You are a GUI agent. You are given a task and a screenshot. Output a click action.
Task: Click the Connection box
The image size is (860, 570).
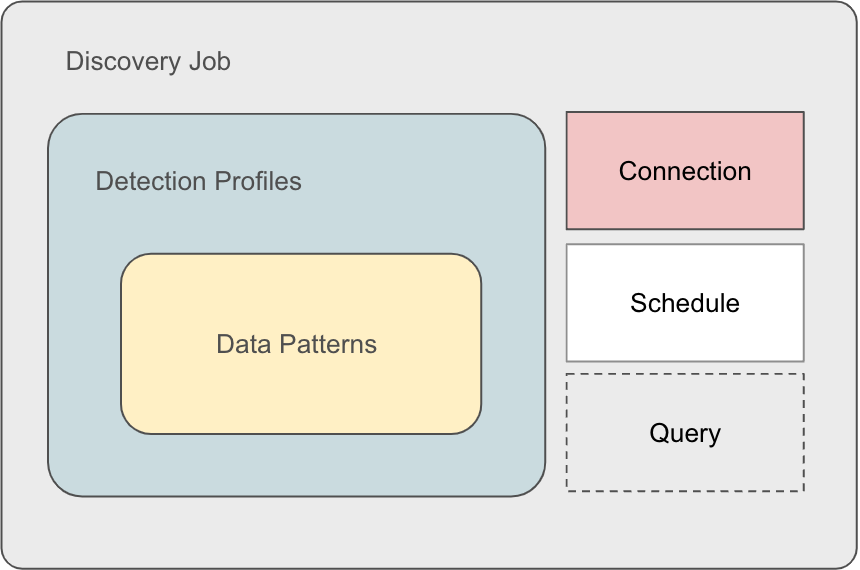pyautogui.click(x=685, y=171)
